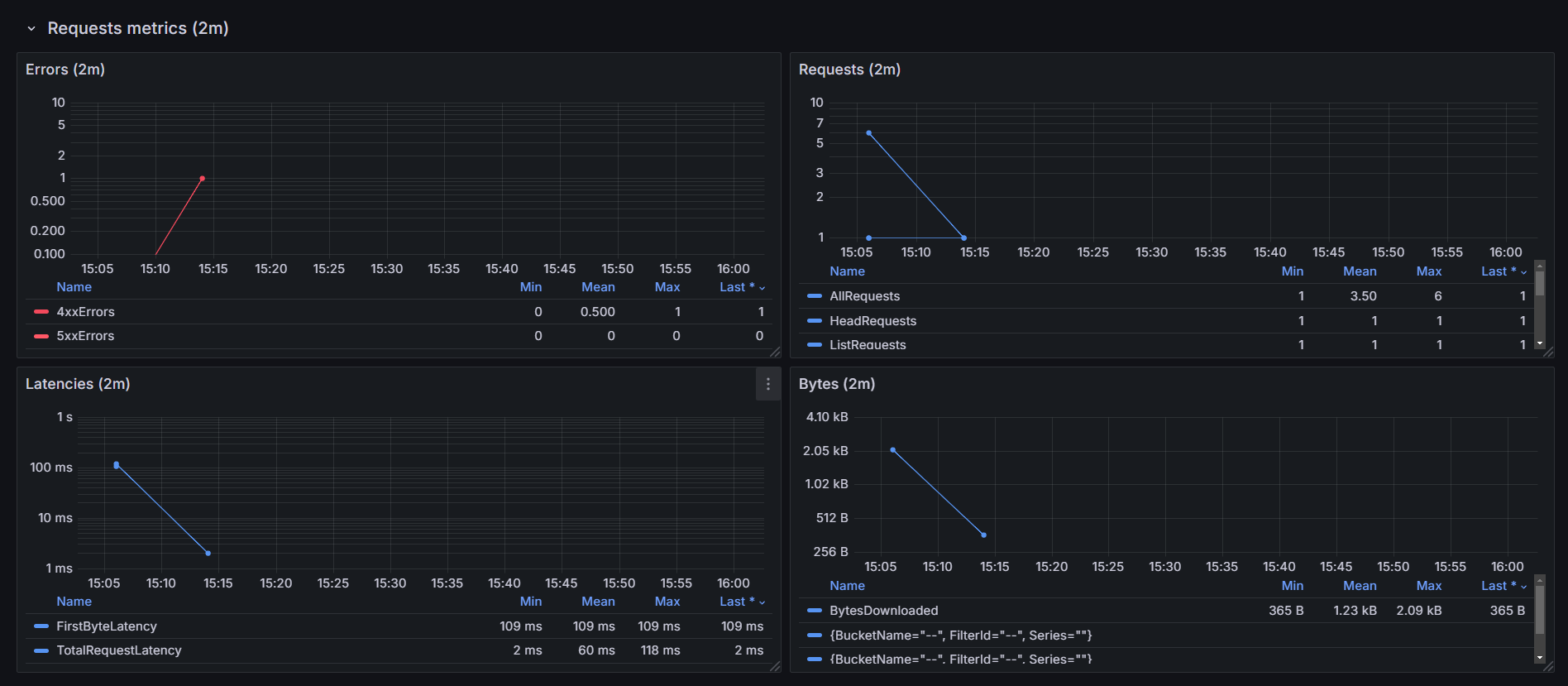This screenshot has width=1568, height=686.
Task: Click the Latencies panel corner resize handle
Action: 775,666
